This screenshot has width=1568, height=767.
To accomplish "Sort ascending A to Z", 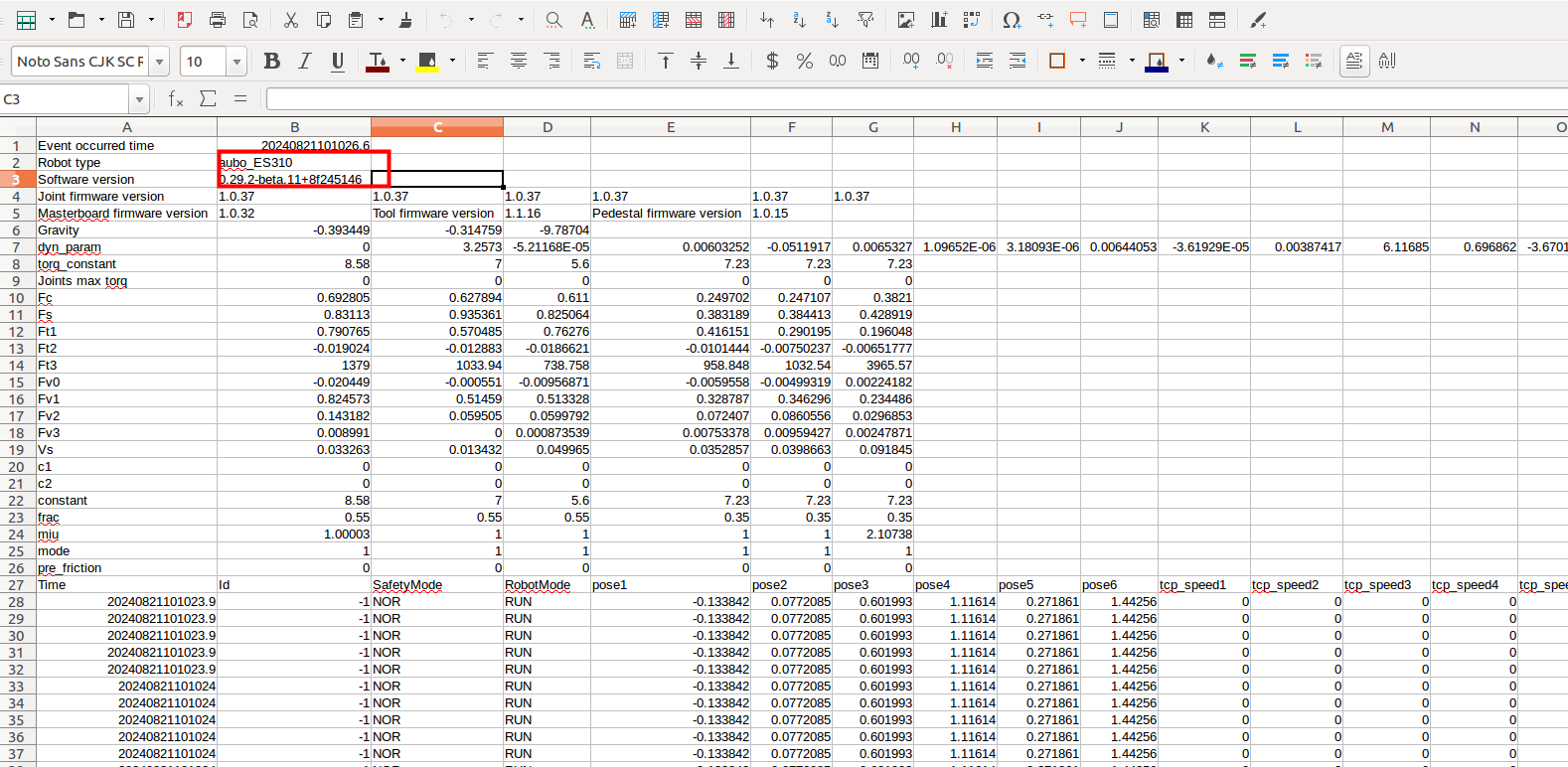I will [800, 20].
